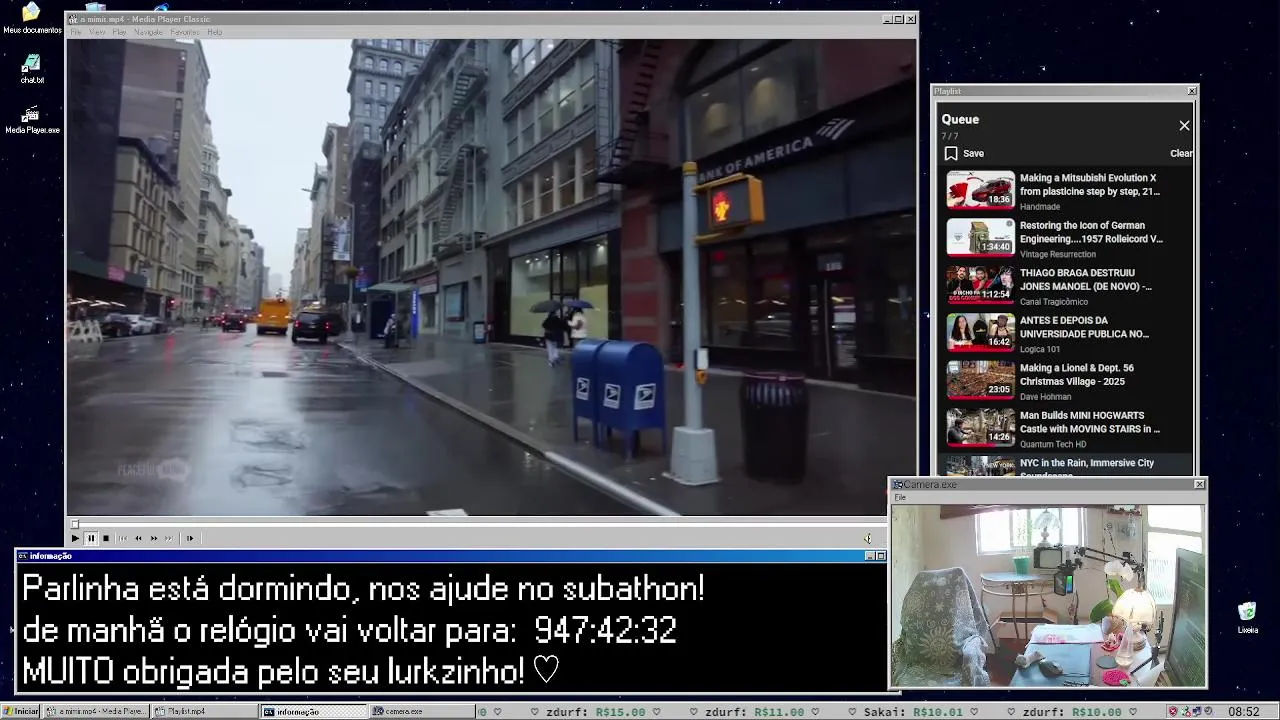
Task: Close the Queue panel with the X icon
Action: tap(1184, 125)
